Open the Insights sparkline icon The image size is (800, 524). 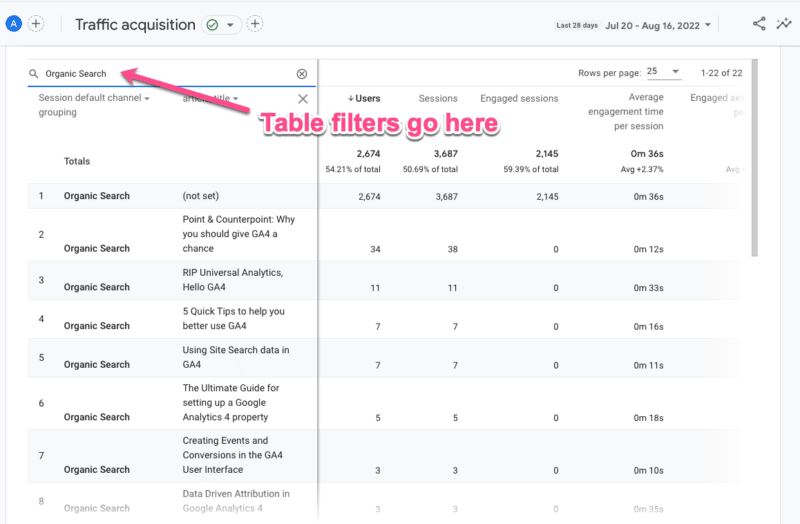point(783,24)
